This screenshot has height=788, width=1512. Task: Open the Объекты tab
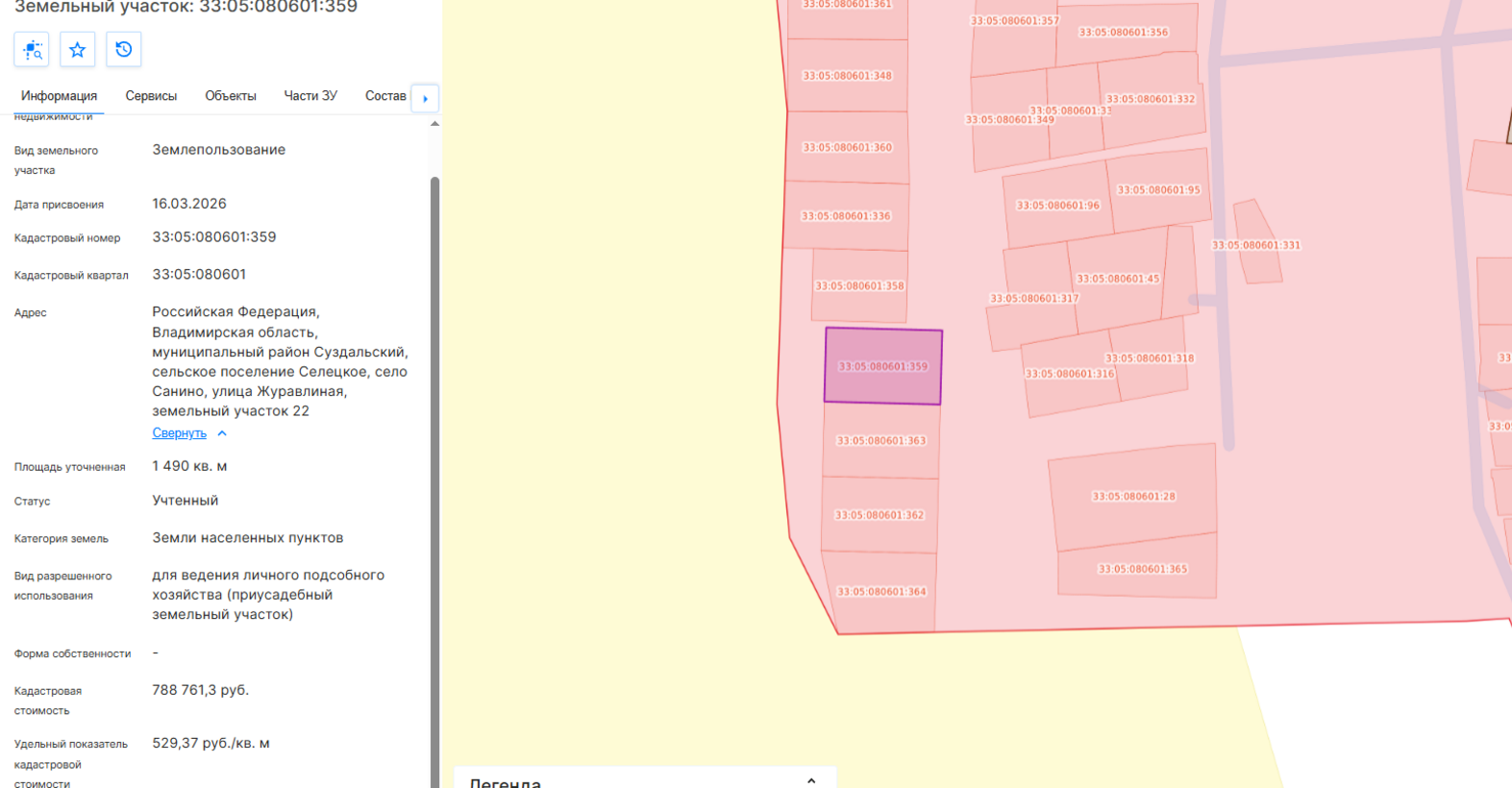click(x=231, y=96)
